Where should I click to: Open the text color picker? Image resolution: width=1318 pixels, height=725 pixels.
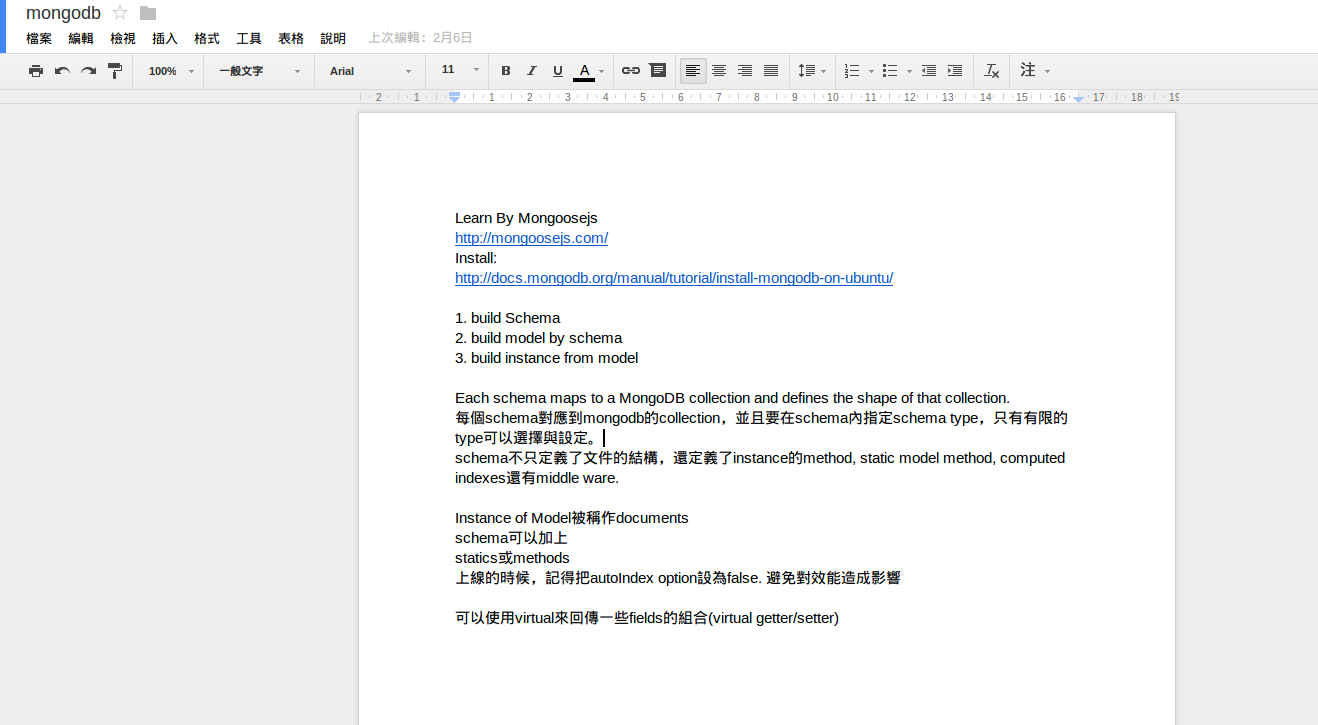[588, 71]
